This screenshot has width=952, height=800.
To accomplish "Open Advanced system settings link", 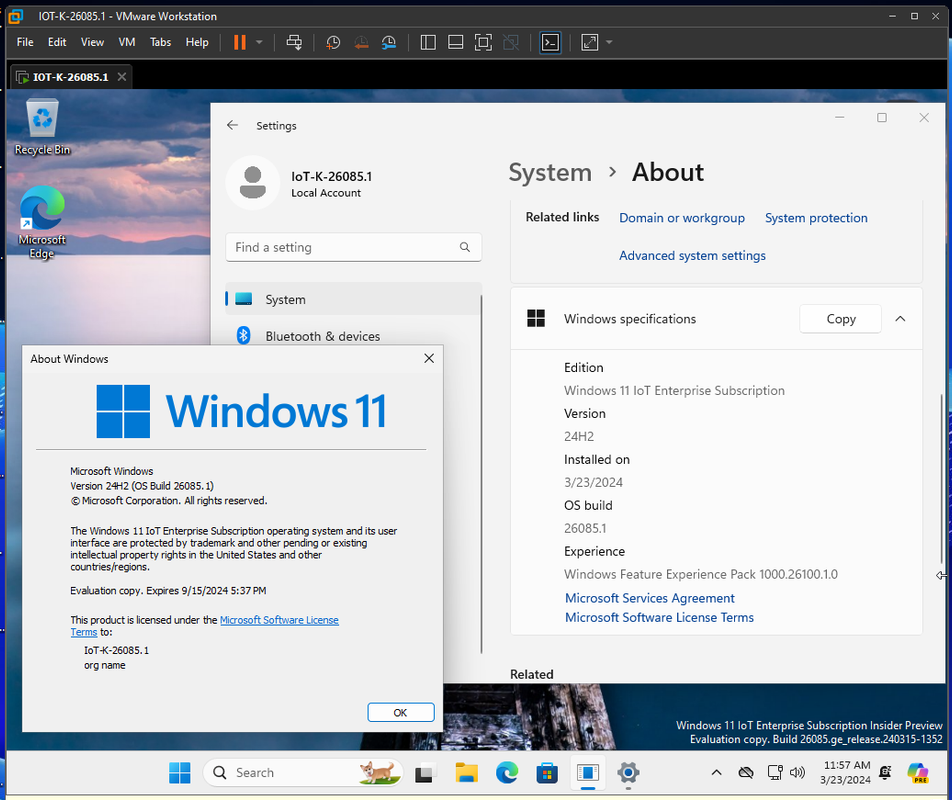I will 692,256.
